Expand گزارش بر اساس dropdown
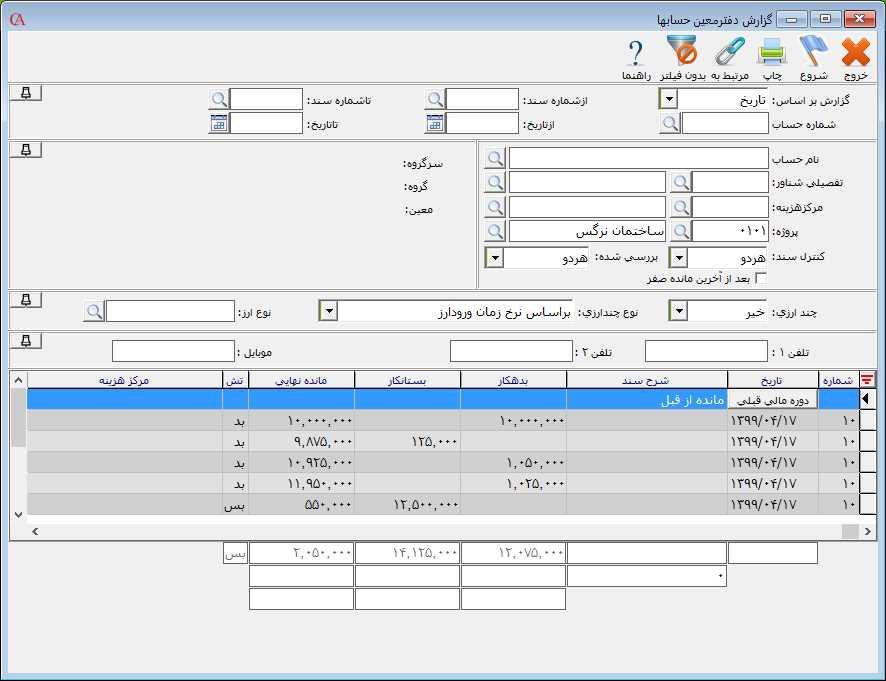The image size is (886, 681). click(x=669, y=99)
